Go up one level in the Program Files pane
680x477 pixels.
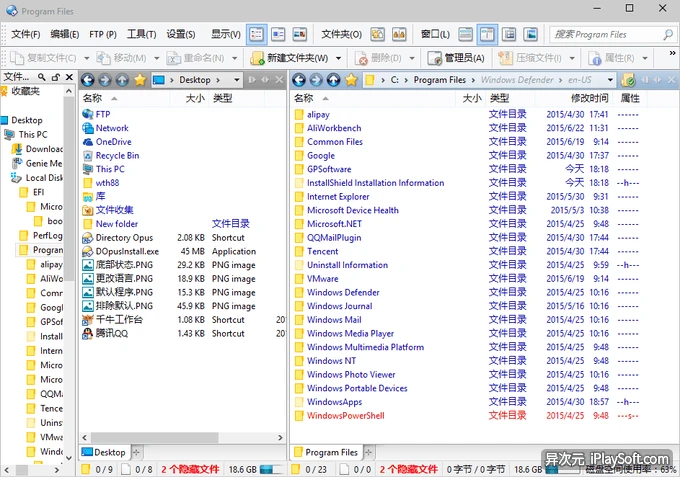tap(334, 80)
